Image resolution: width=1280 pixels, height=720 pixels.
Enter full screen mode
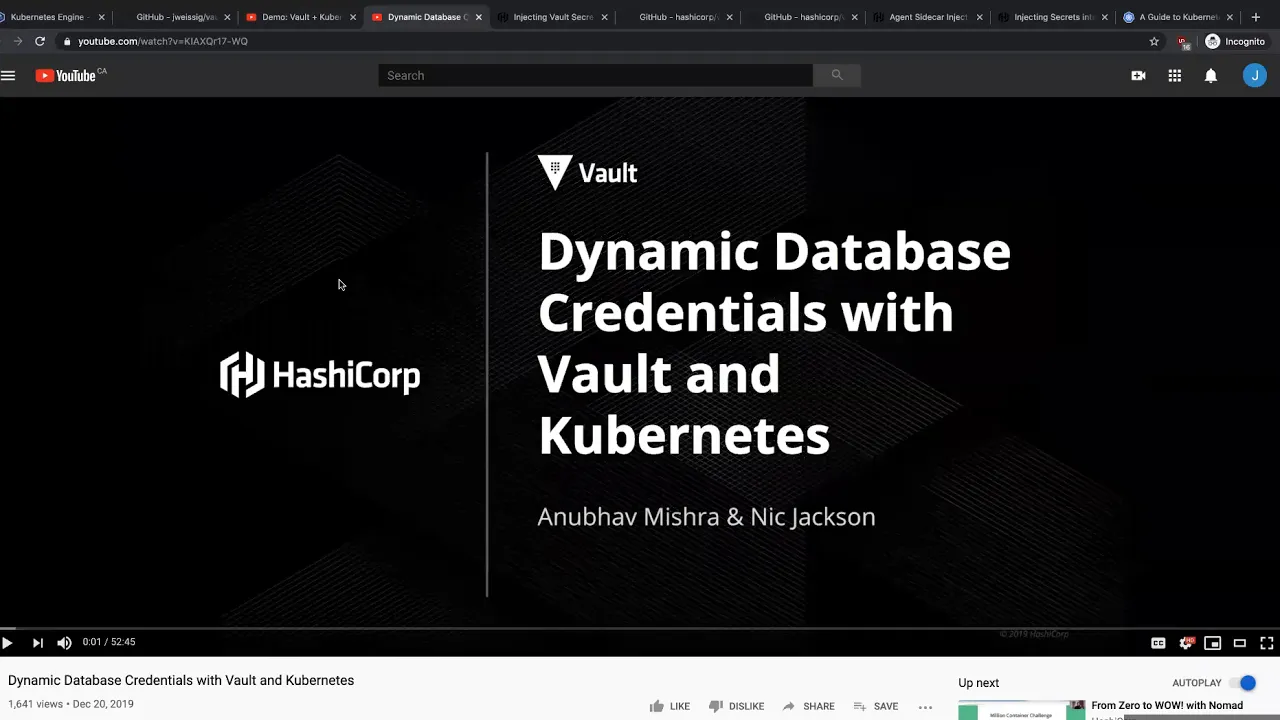(x=1266, y=643)
